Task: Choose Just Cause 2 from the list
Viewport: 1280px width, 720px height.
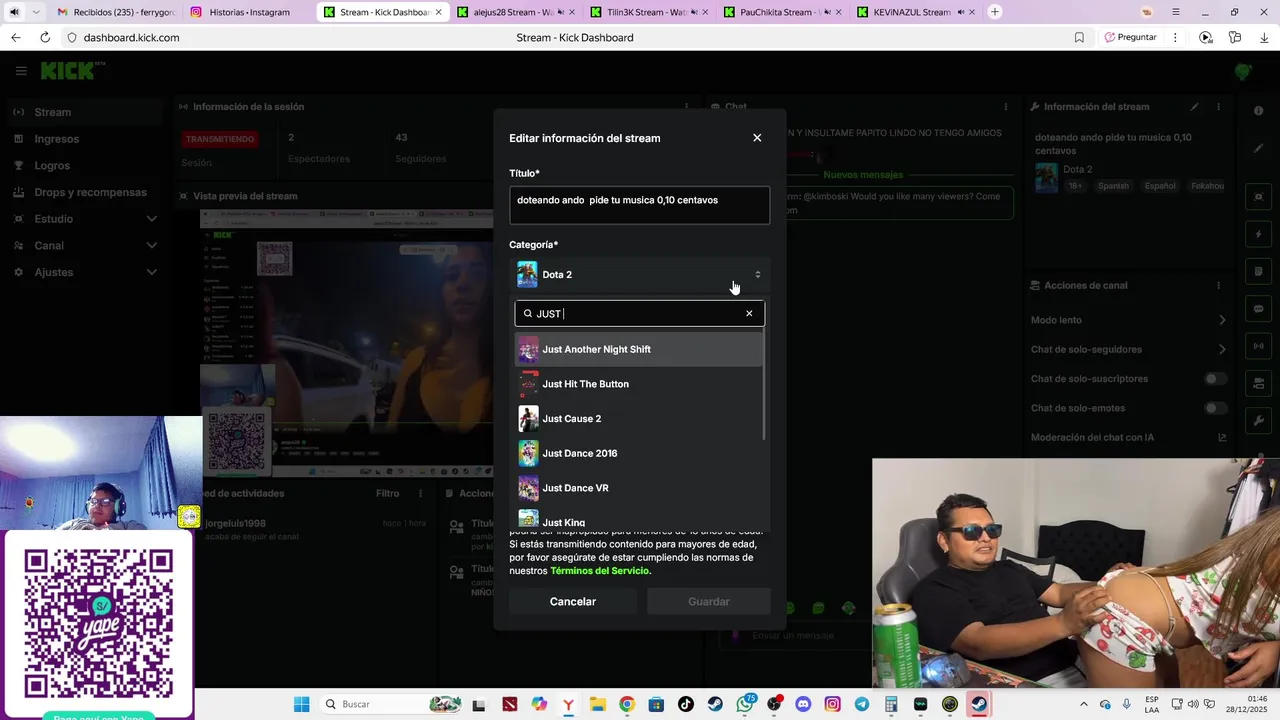Action: click(639, 419)
